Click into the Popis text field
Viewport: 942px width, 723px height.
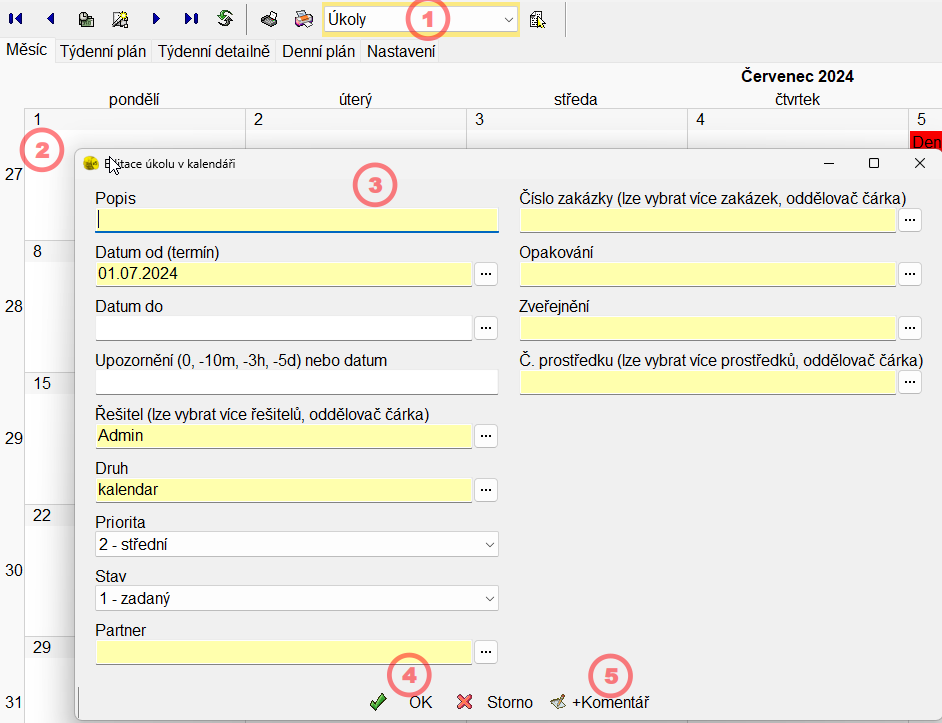pyautogui.click(x=296, y=220)
